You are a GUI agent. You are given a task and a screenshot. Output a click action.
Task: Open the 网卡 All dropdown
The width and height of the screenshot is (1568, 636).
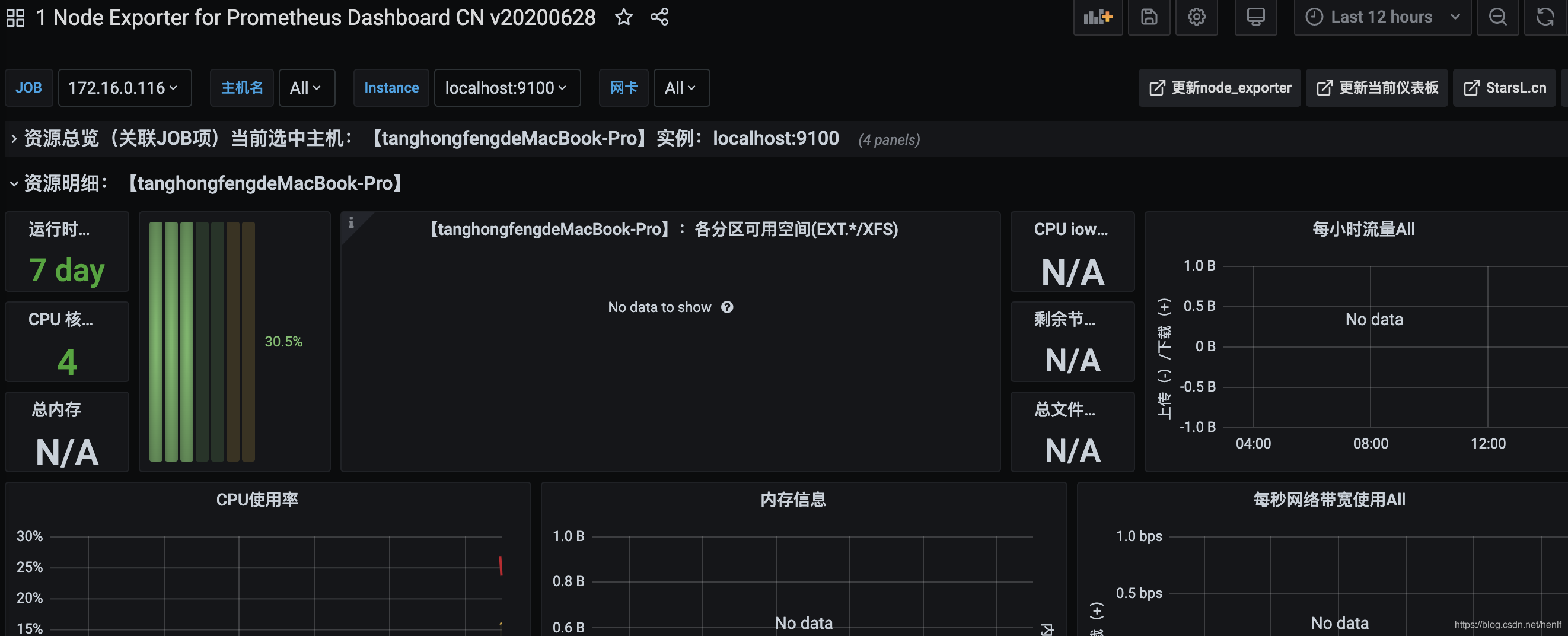tap(681, 88)
